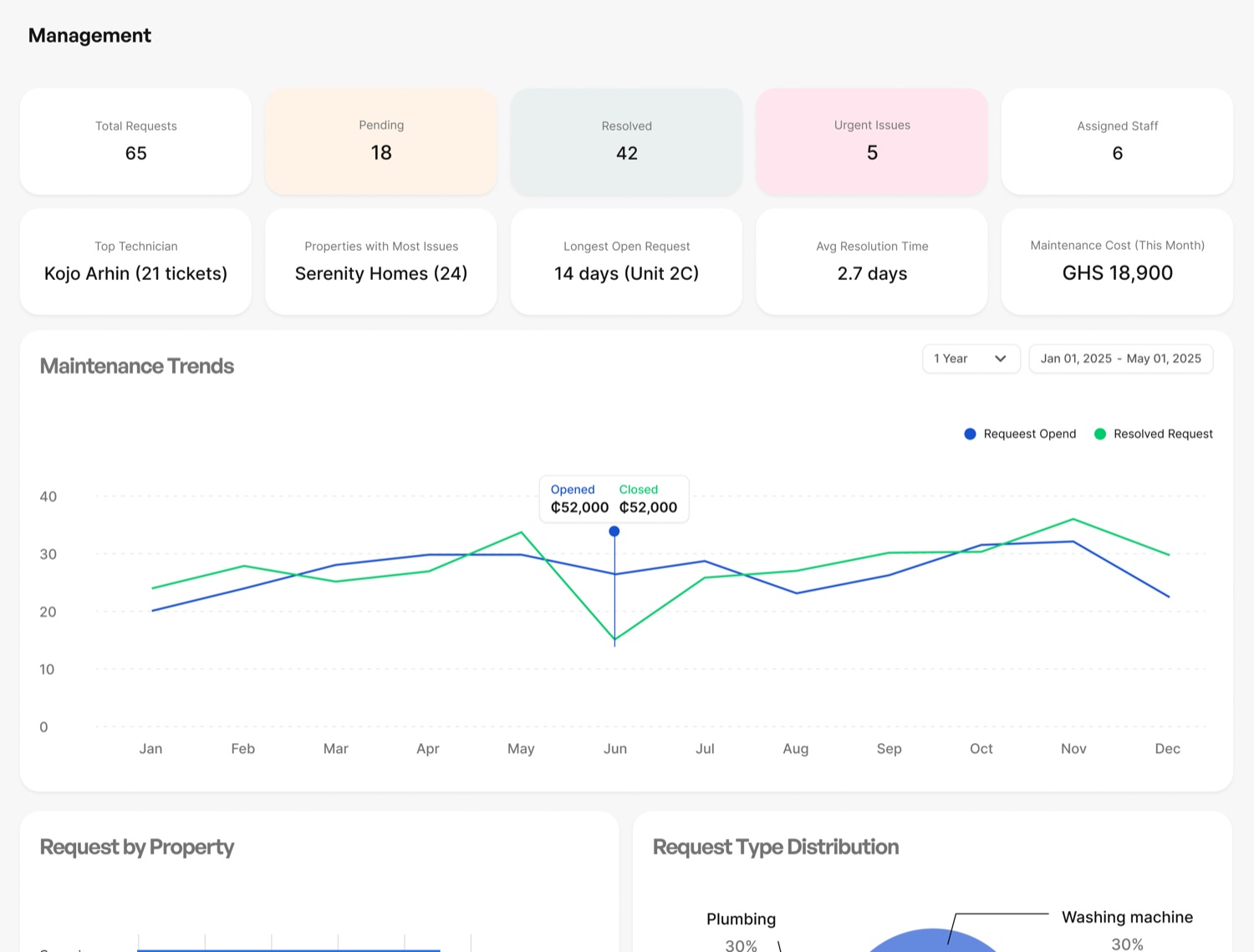
Task: Open the Assigned Staff card
Action: [x=1117, y=141]
